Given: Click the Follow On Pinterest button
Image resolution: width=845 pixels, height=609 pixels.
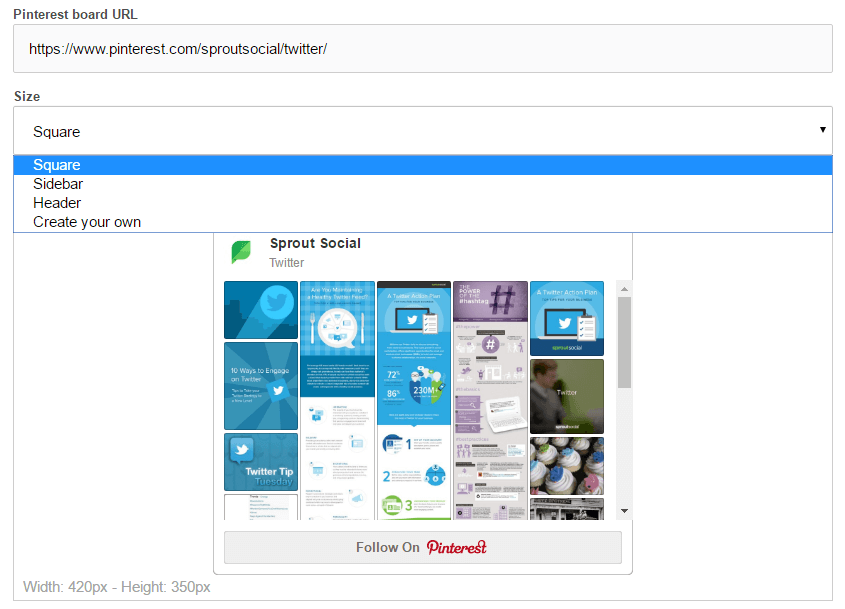Looking at the screenshot, I should click(422, 548).
